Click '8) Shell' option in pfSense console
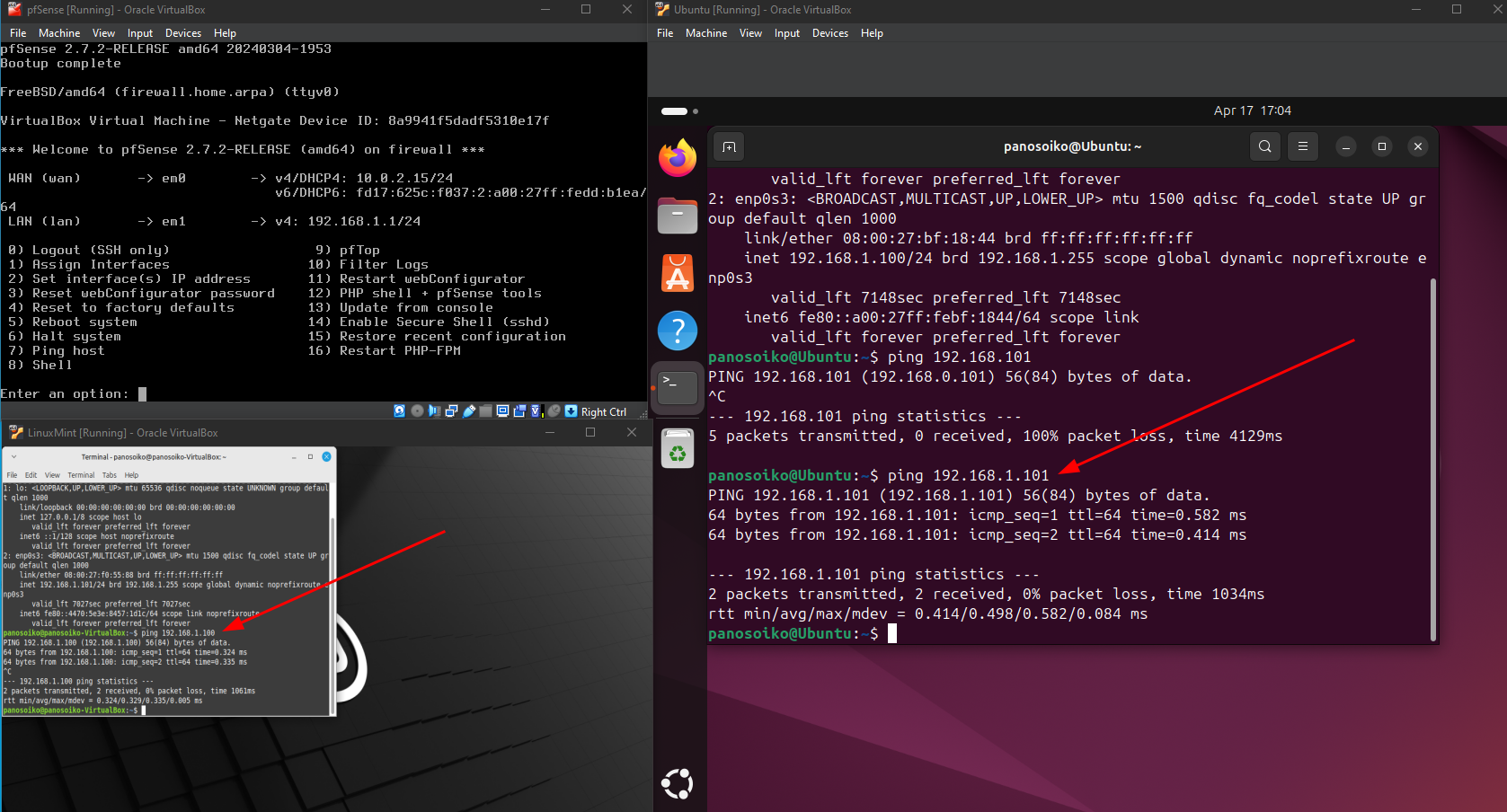Screen dimensions: 1507x812 tap(40, 365)
